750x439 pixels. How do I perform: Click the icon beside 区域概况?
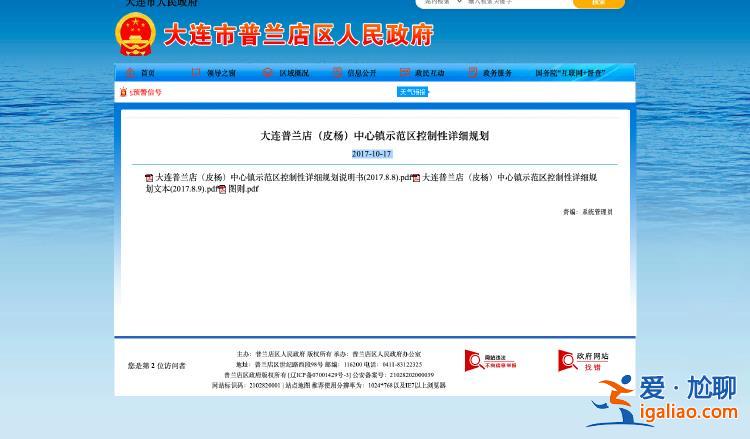pyautogui.click(x=267, y=73)
